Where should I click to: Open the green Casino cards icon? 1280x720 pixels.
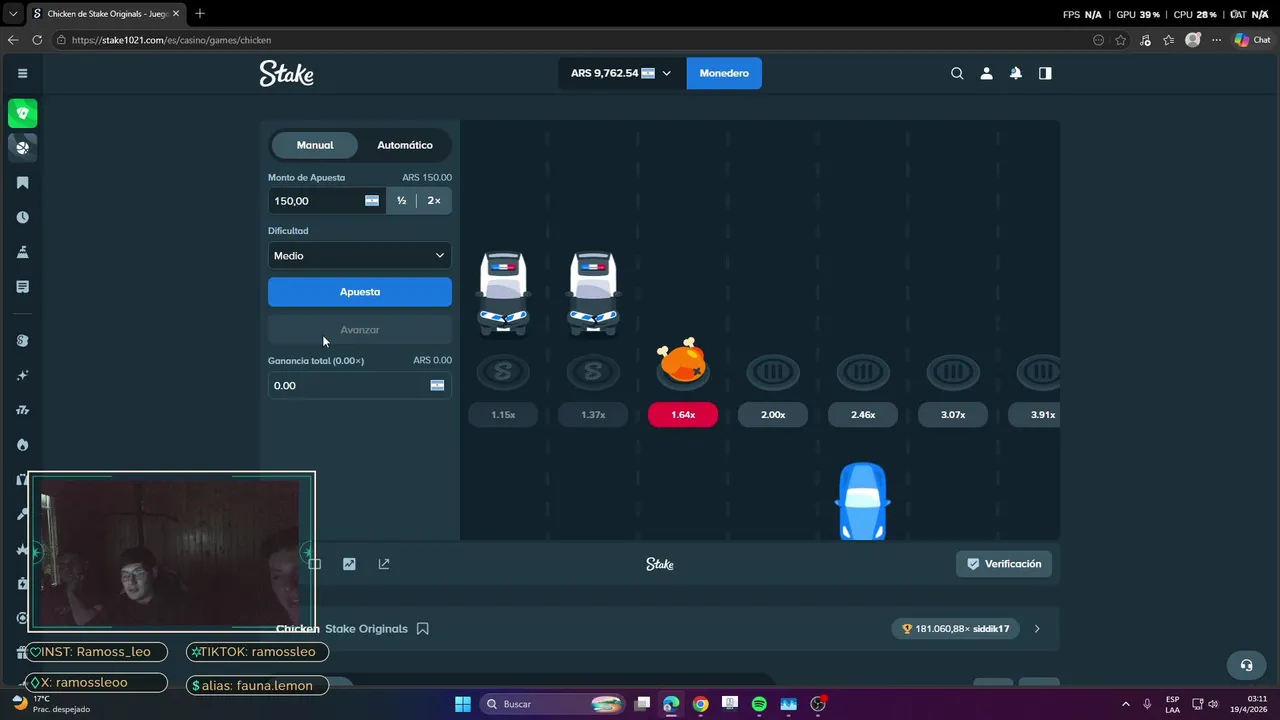pyautogui.click(x=22, y=113)
